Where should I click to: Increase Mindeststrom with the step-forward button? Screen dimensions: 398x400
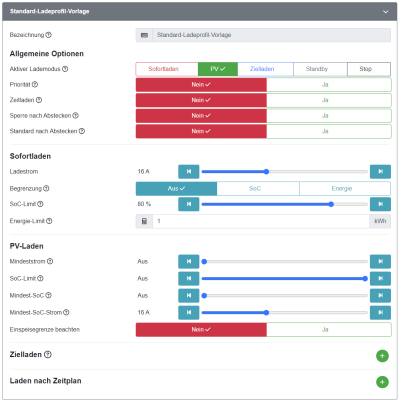380,262
